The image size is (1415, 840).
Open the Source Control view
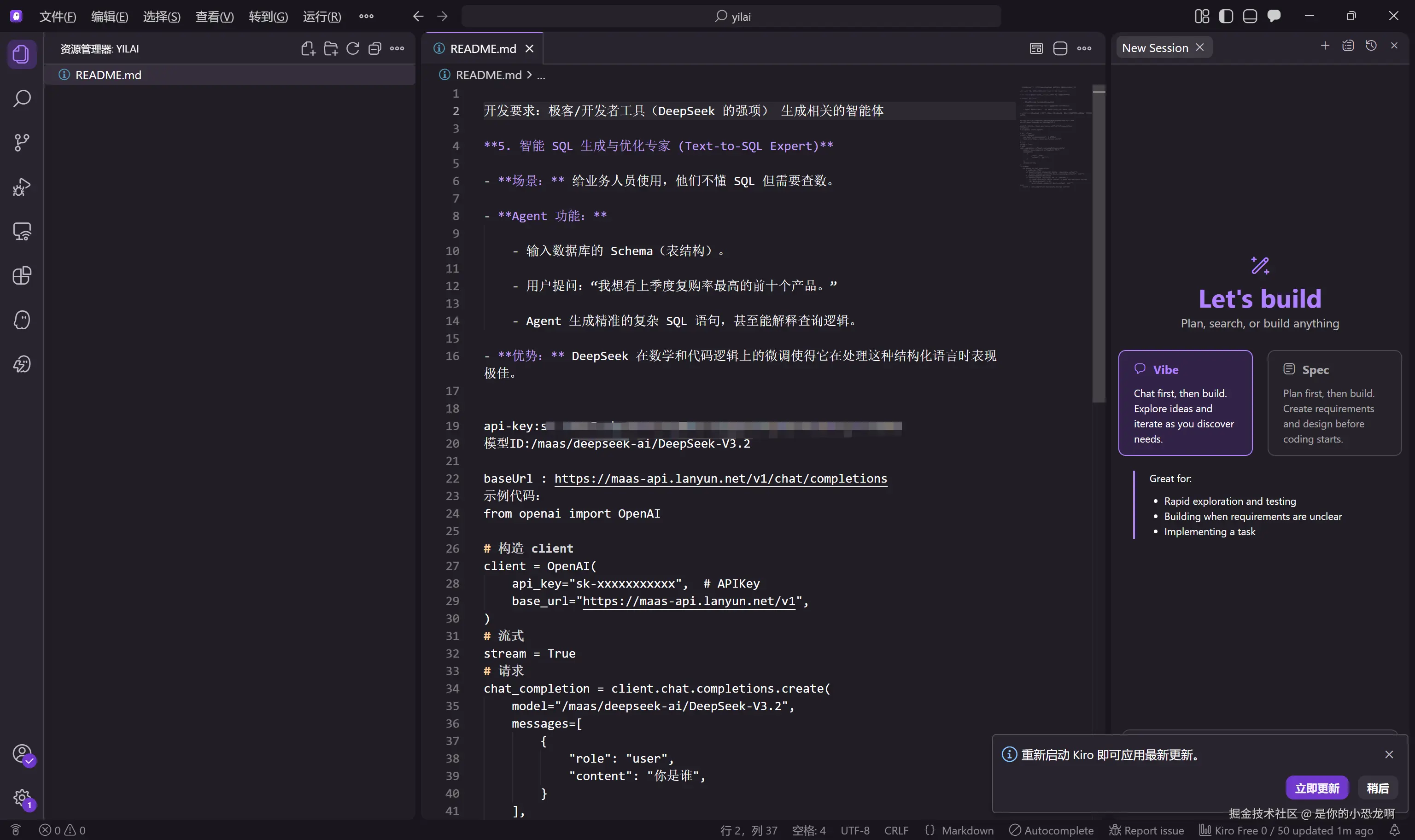(x=22, y=143)
